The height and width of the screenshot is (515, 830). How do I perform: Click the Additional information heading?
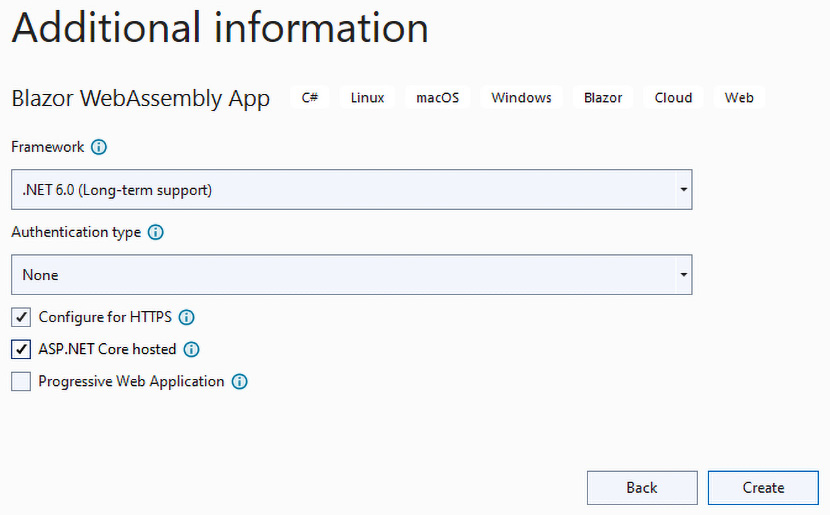pos(220,28)
